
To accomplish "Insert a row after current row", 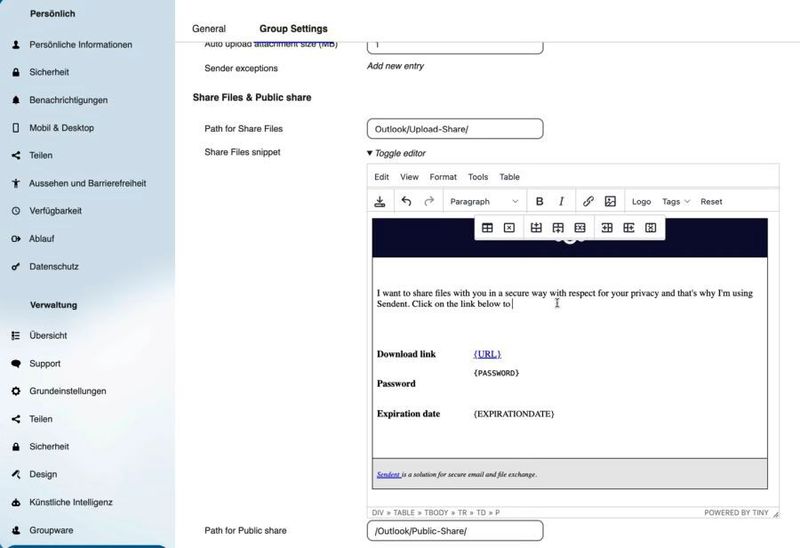I will (558, 228).
